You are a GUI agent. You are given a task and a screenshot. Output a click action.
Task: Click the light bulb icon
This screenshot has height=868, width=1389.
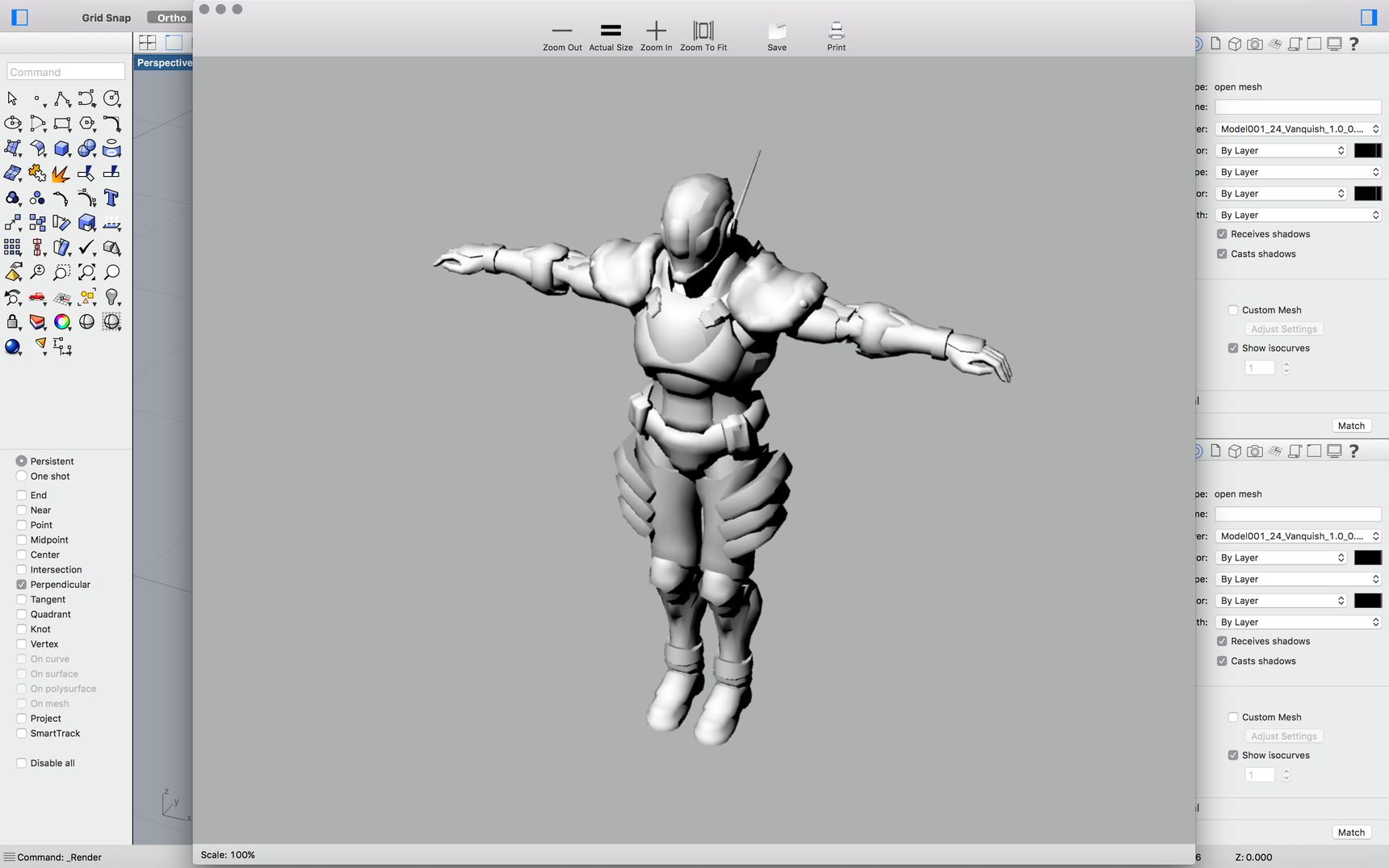tap(111, 297)
